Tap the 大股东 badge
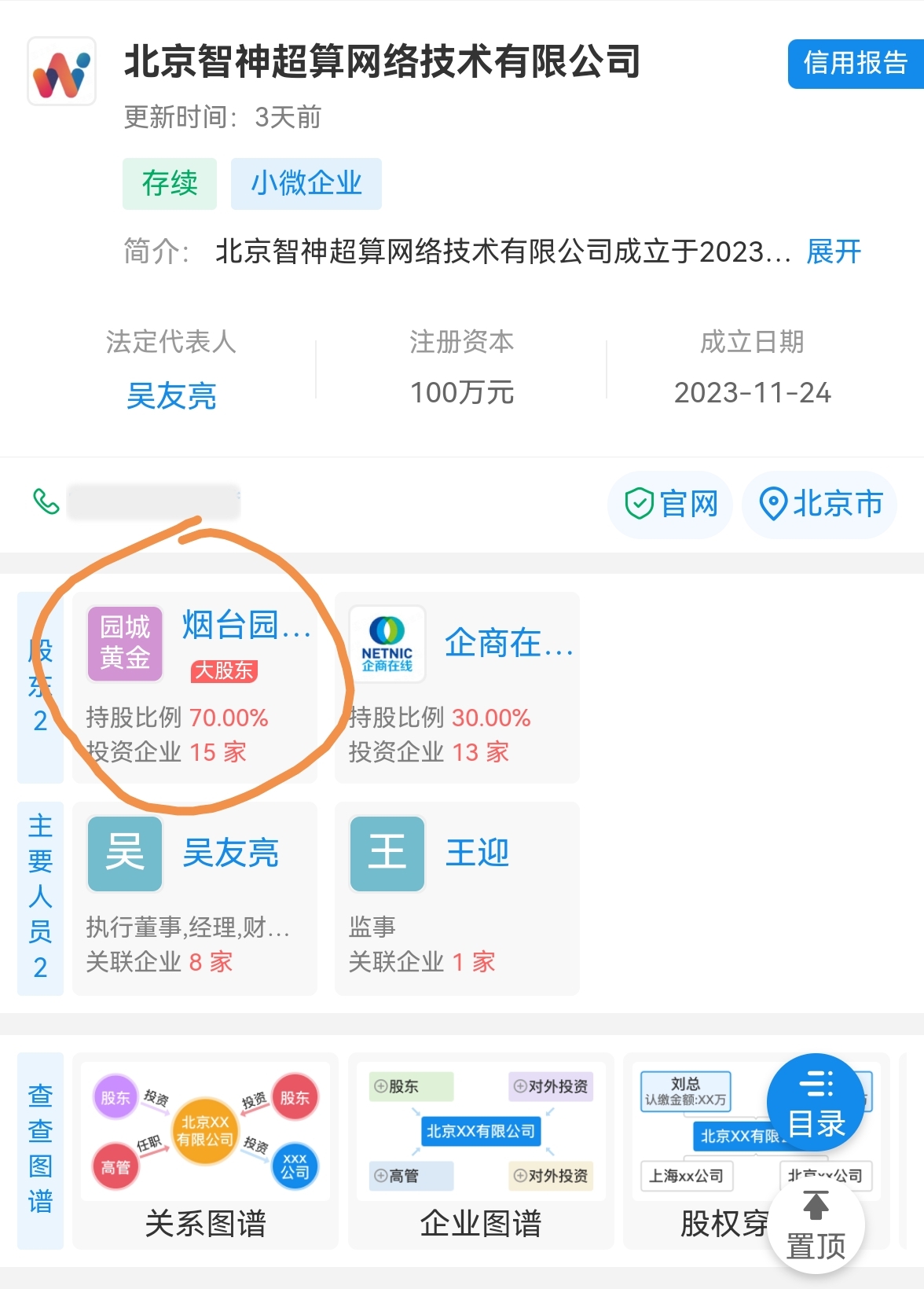The width and height of the screenshot is (924, 1300). pyautogui.click(x=224, y=670)
